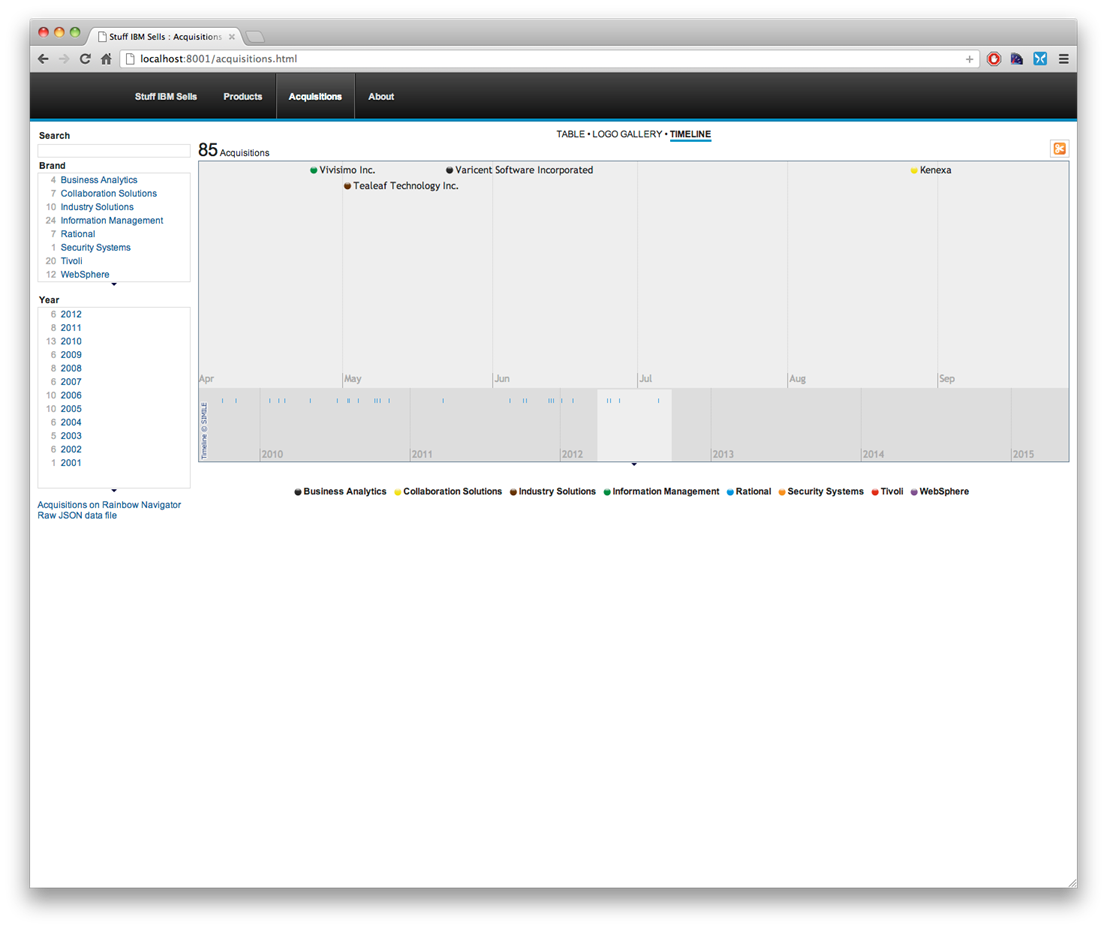Expand the Year facet list arrow
1107x929 pixels.
tap(114, 490)
